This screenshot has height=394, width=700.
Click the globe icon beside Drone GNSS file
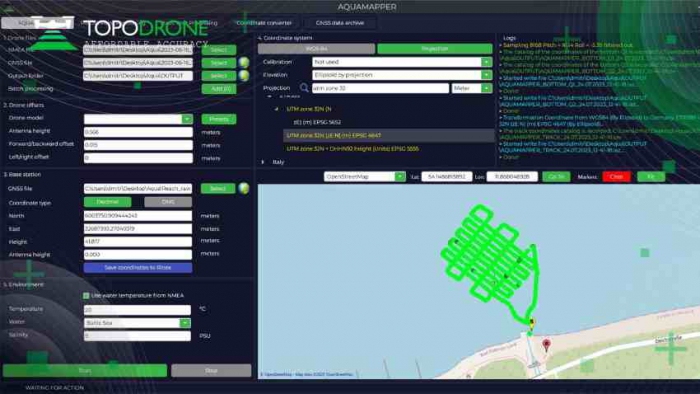(x=244, y=62)
